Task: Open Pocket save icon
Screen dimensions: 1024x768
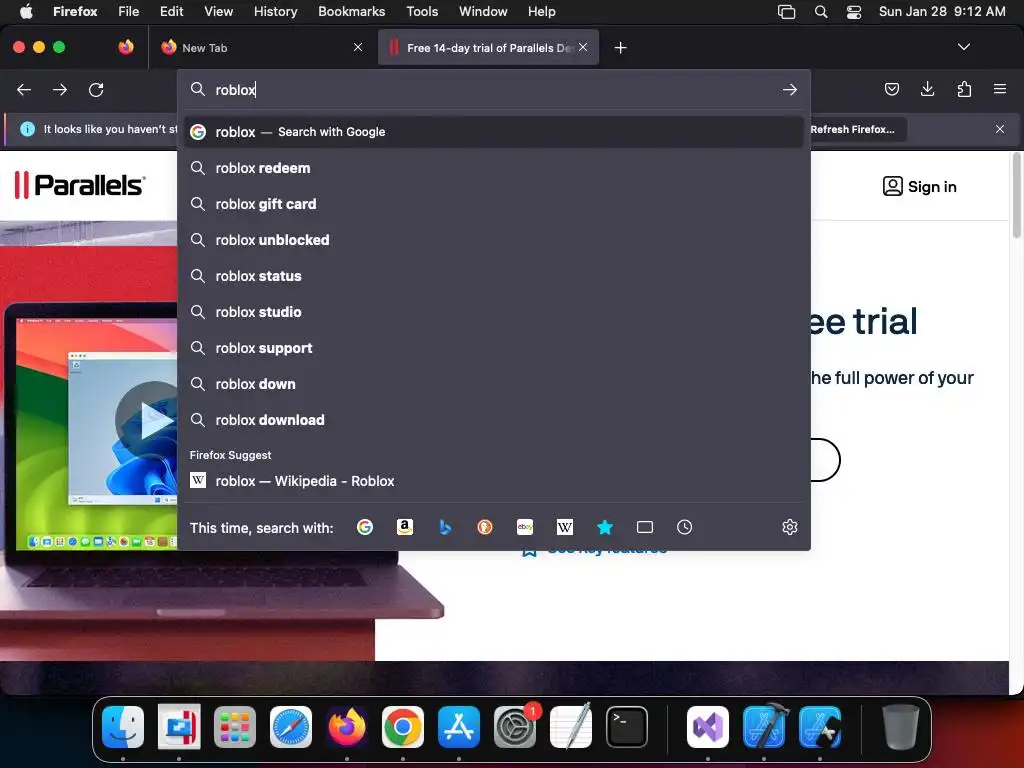Action: point(891,89)
